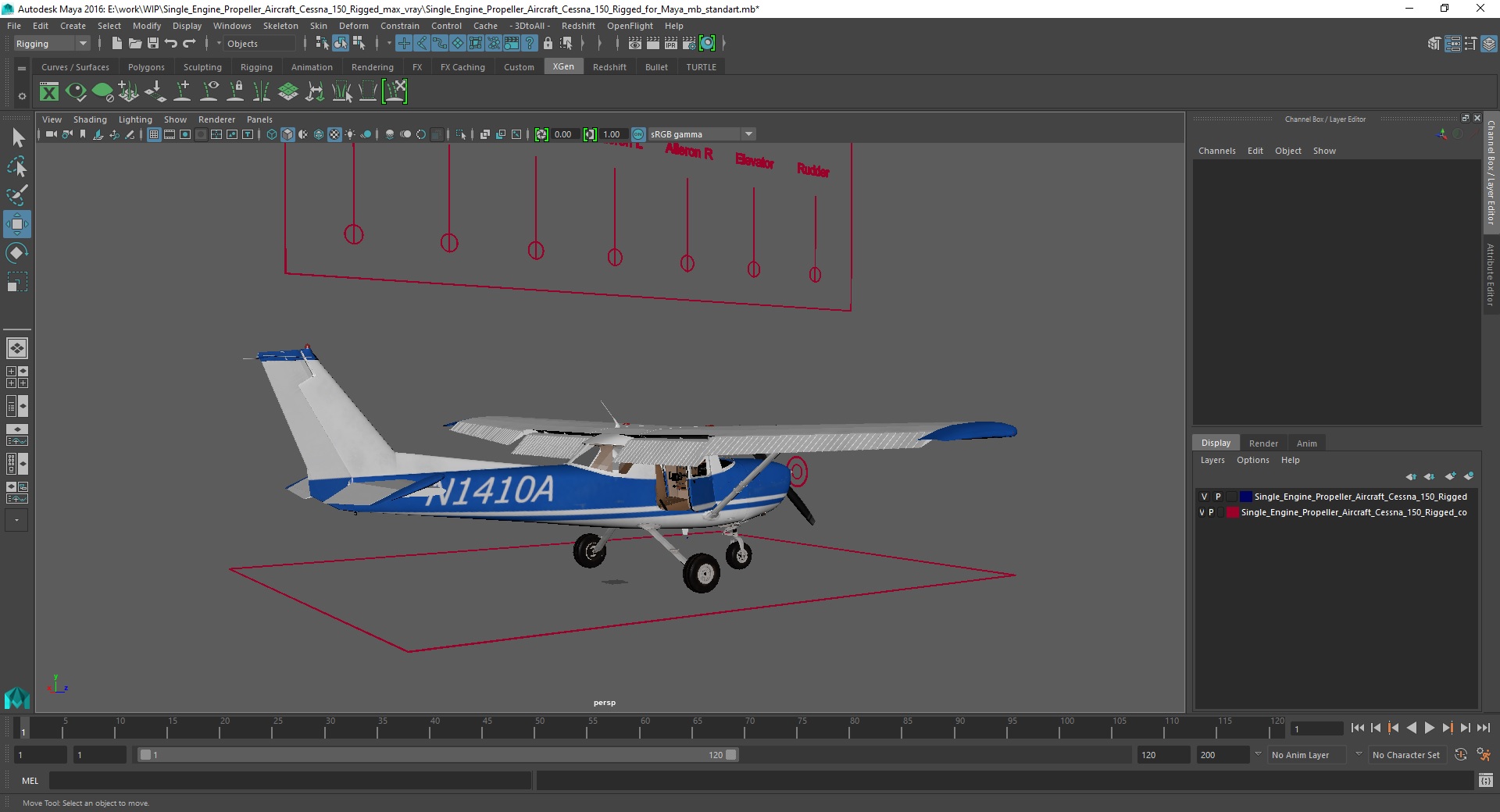Click Maya home logo in the toolbox
This screenshot has height=812, width=1500.
click(x=17, y=697)
